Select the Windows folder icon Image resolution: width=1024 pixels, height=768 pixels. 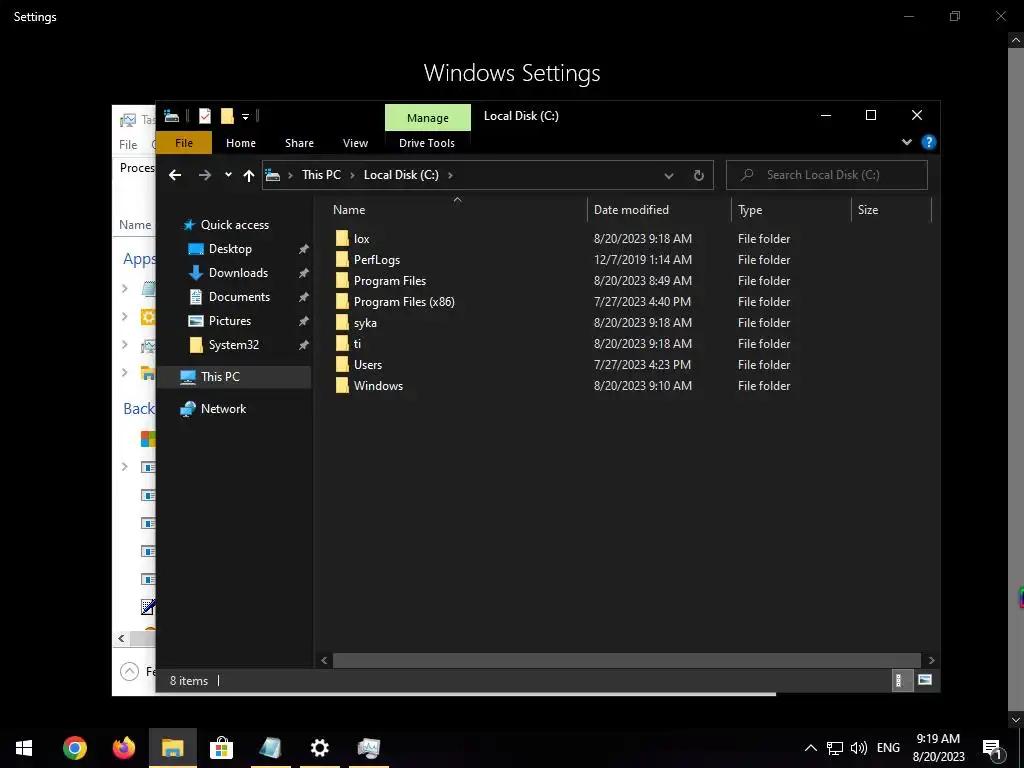point(342,385)
